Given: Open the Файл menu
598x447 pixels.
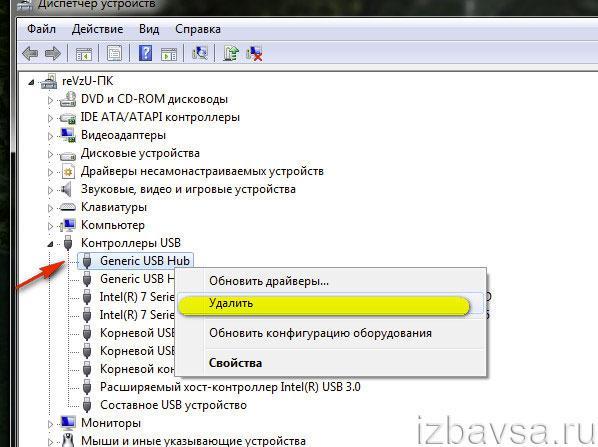Looking at the screenshot, I should point(42,29).
